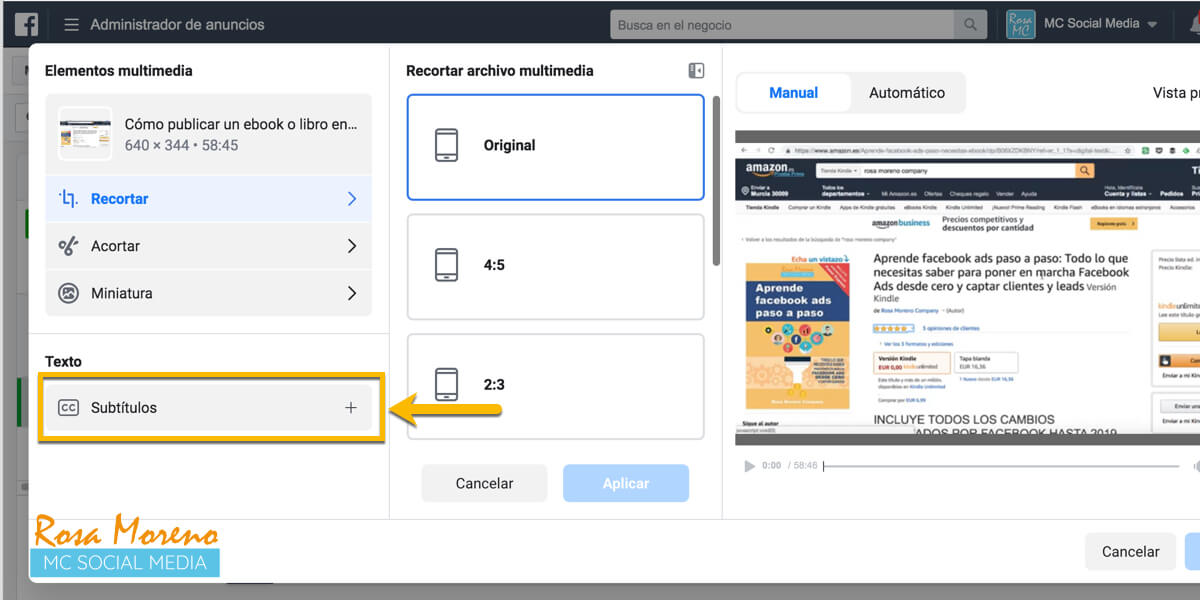Click the Administrador de anuncios title

point(178,24)
